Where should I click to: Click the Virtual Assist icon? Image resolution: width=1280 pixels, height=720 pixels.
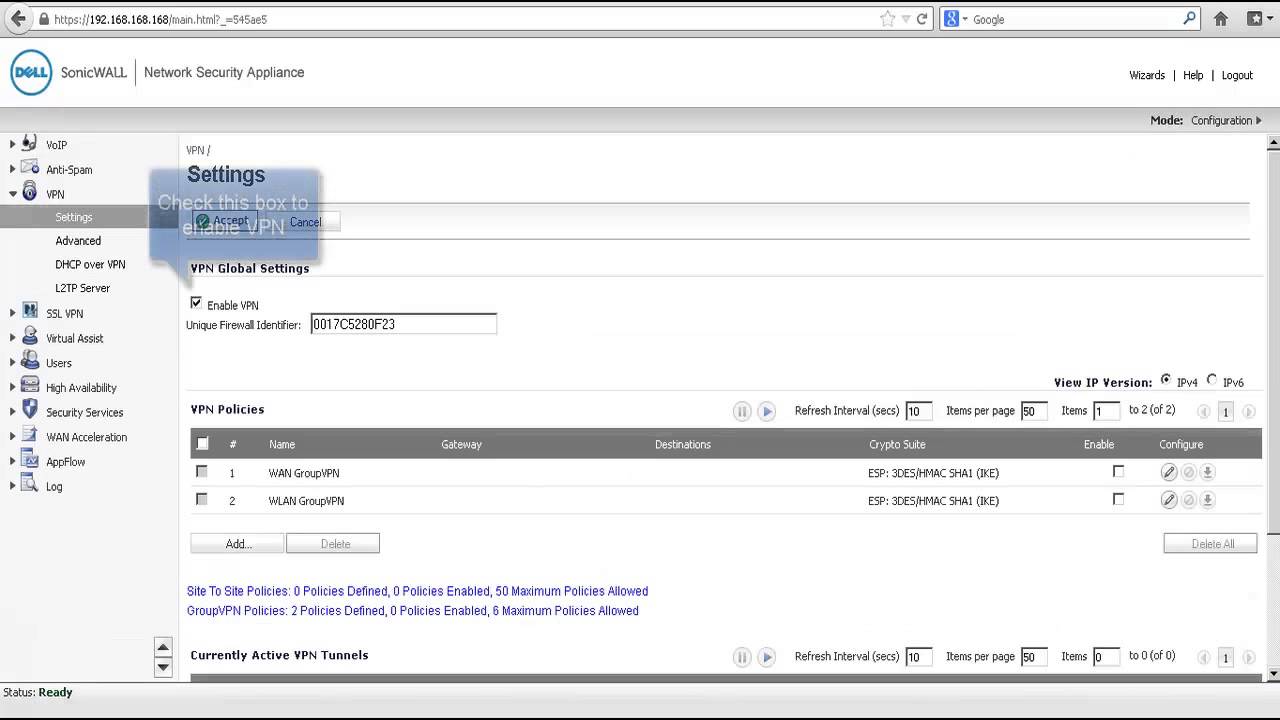pyautogui.click(x=29, y=338)
